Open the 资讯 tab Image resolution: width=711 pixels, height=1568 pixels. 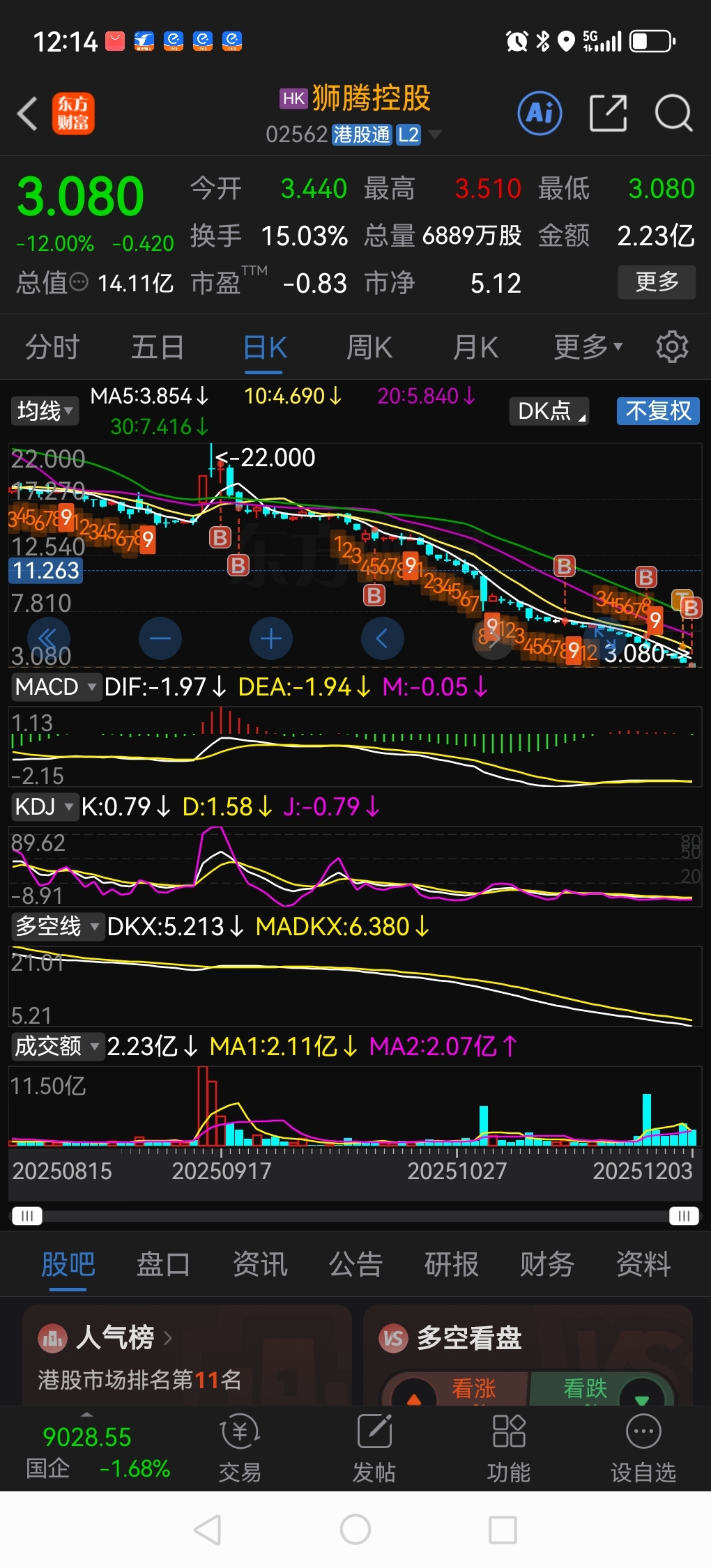pyautogui.click(x=259, y=1263)
